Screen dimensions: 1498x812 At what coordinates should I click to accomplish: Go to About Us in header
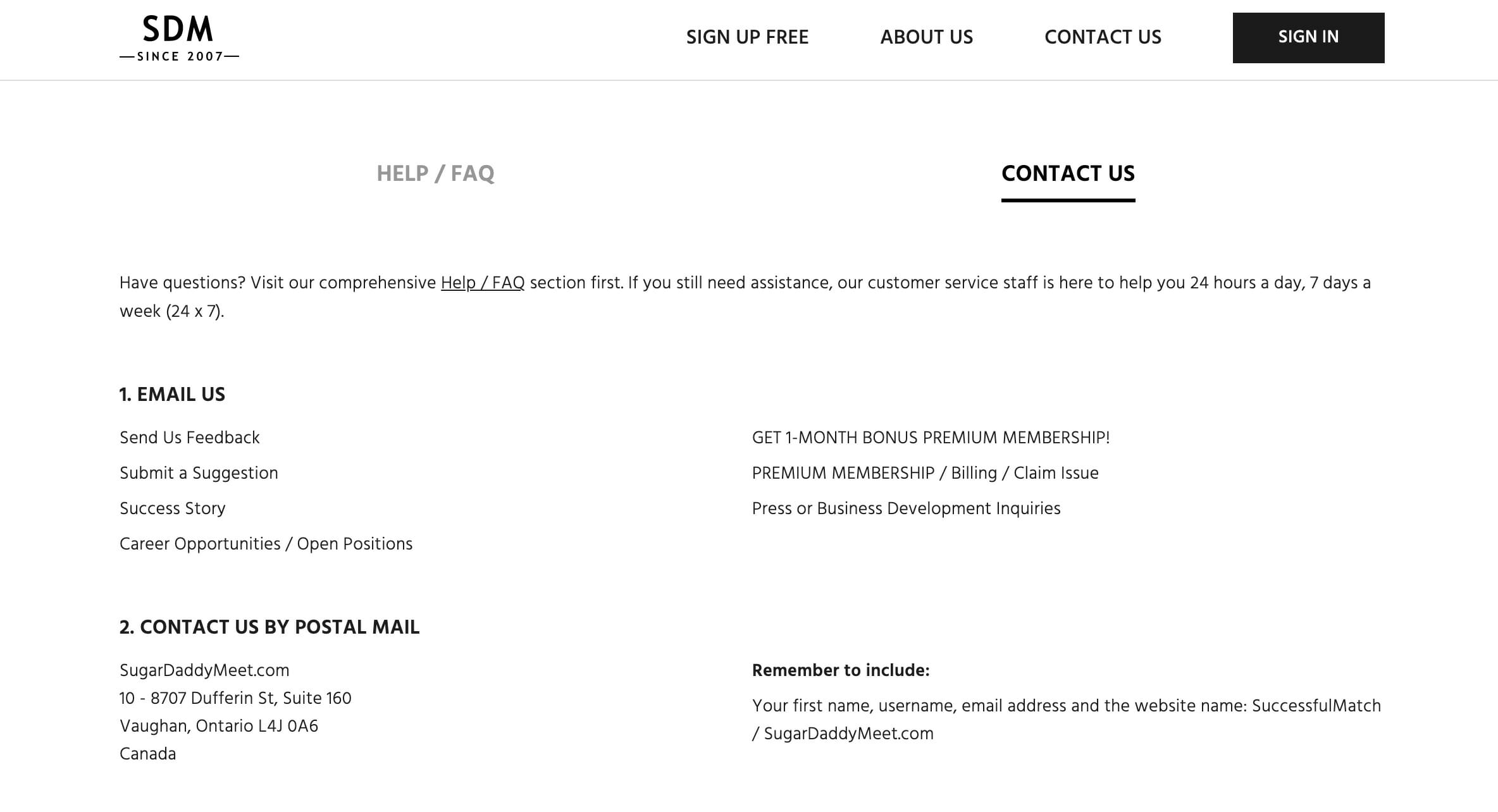pos(927,37)
